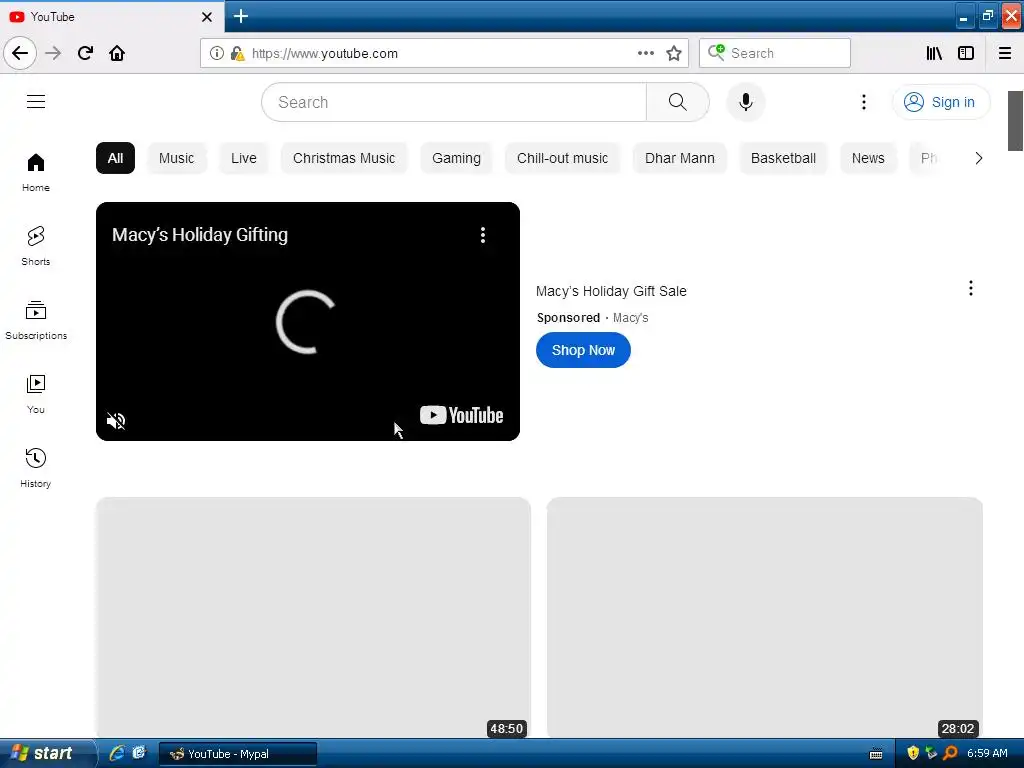Select the Dhar Mann chip

[679, 158]
